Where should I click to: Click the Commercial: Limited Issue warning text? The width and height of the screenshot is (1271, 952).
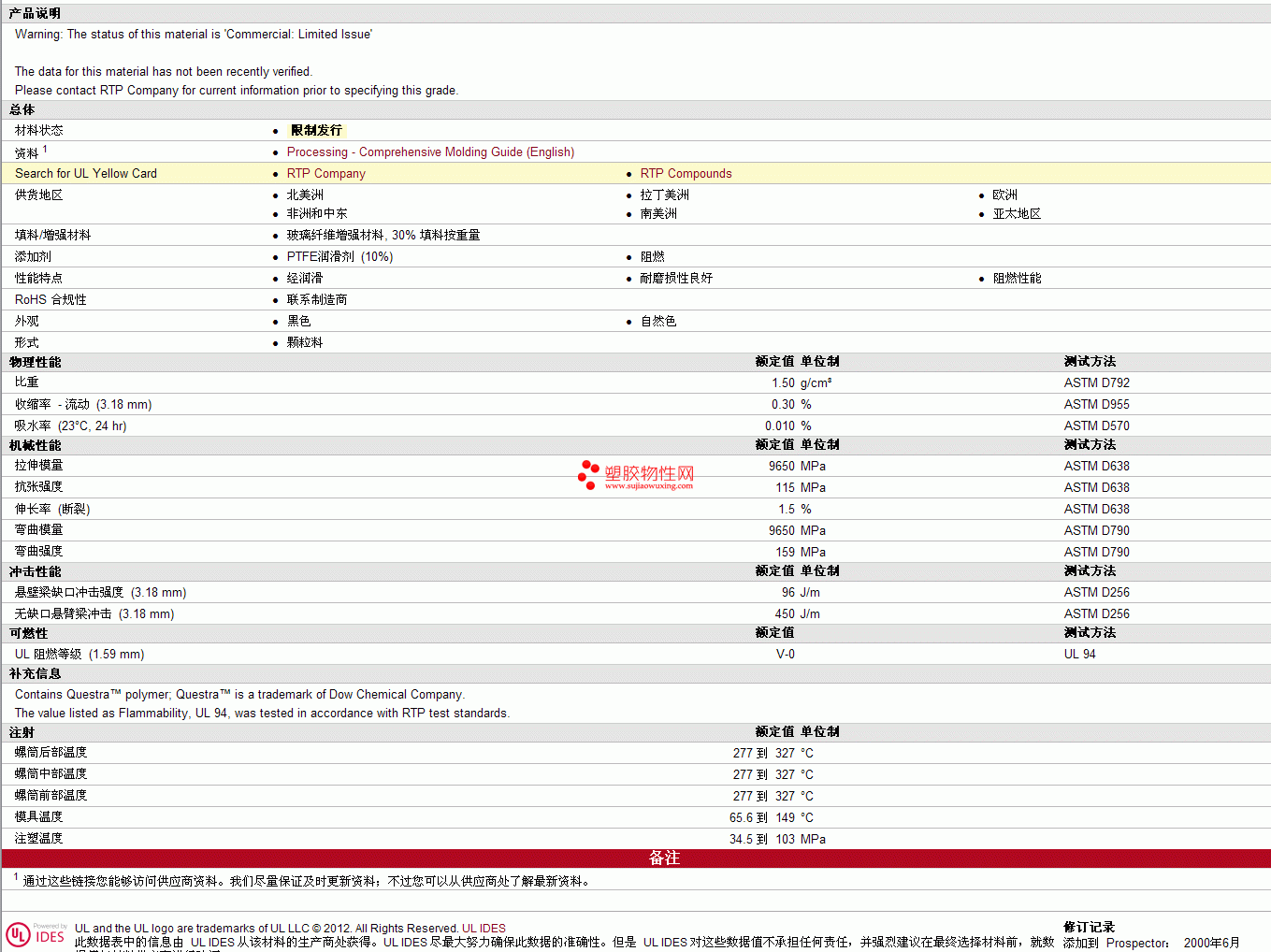[x=194, y=34]
